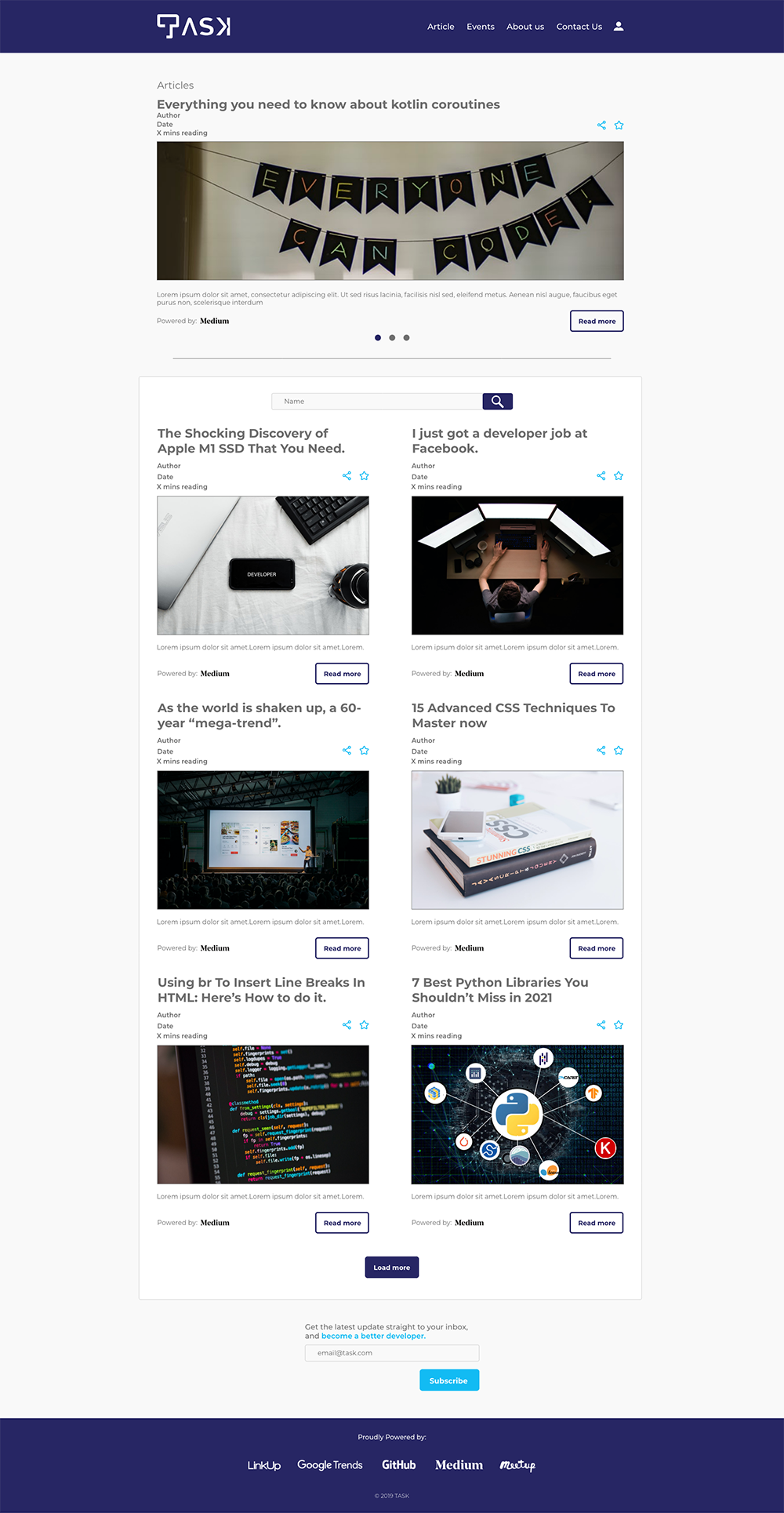The image size is (784, 1513).
Task: Follow the 'become a better developer' link
Action: coord(373,1336)
